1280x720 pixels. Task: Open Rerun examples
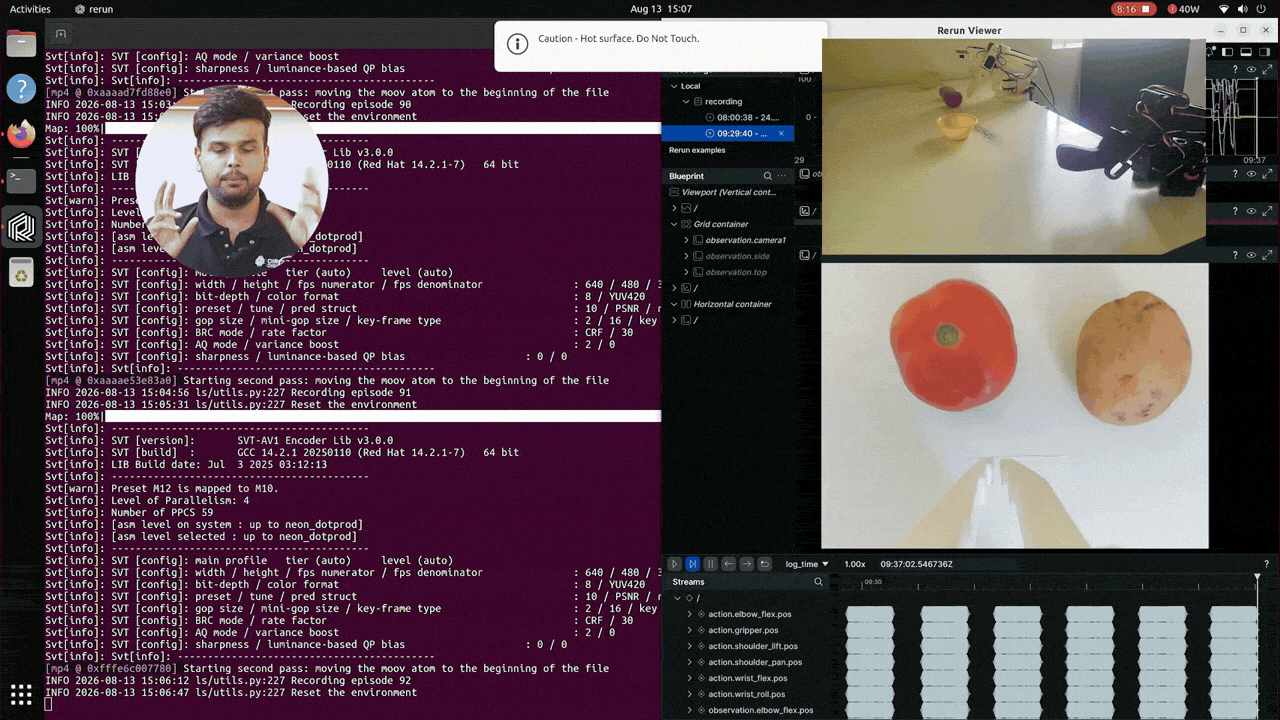tap(697, 150)
